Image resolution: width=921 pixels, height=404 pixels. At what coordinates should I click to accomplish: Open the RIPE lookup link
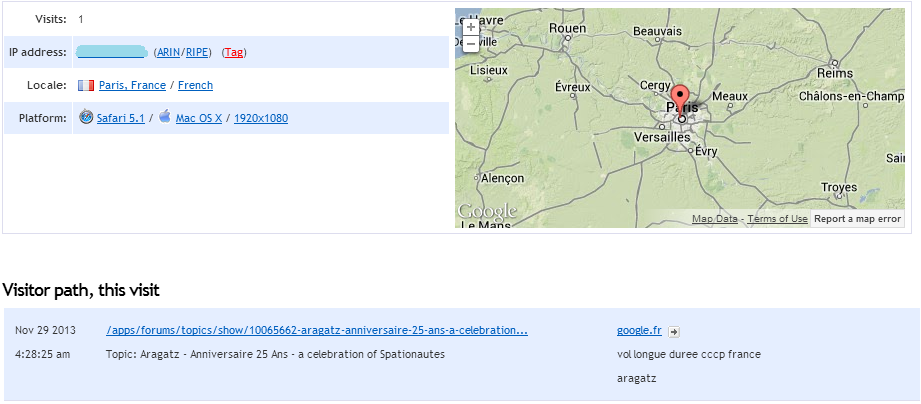click(197, 52)
